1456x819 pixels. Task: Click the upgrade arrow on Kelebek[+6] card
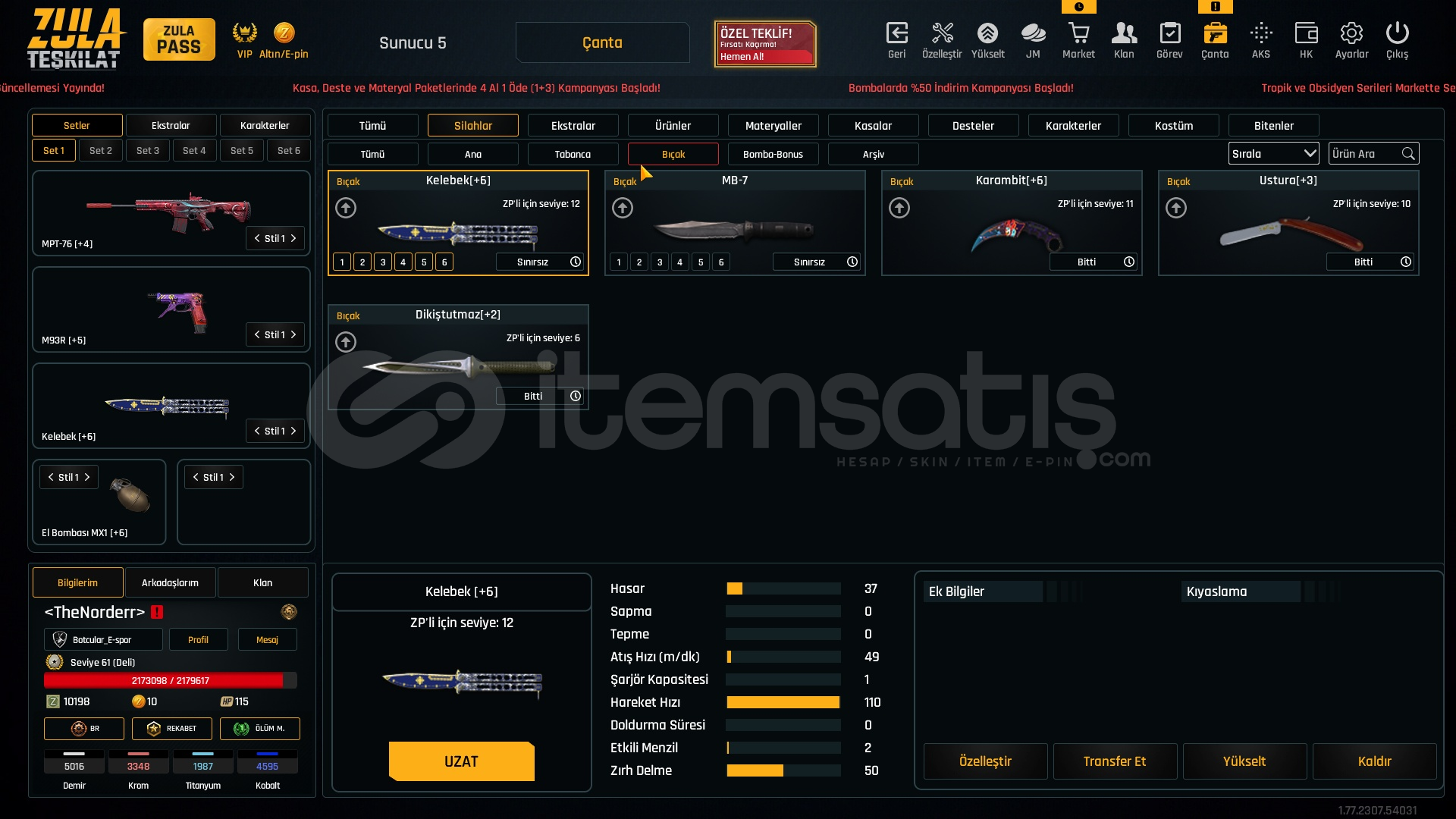coord(346,208)
